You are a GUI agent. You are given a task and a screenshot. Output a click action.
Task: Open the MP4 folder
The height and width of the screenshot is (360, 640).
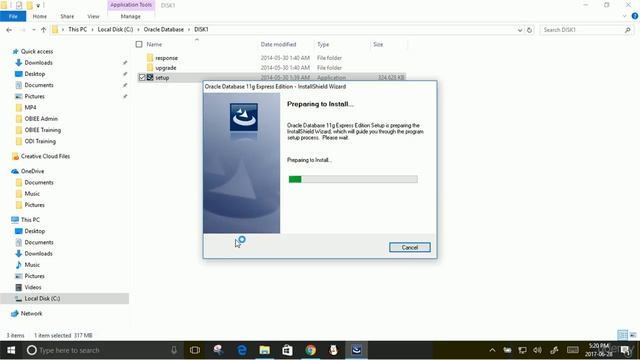pos(30,107)
